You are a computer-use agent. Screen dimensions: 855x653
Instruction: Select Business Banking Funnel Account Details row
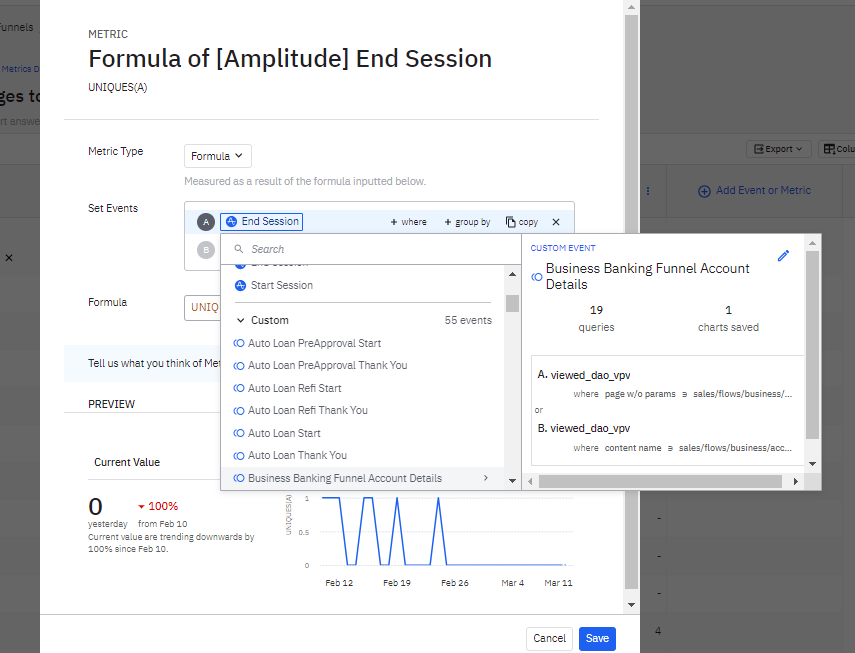click(x=363, y=478)
